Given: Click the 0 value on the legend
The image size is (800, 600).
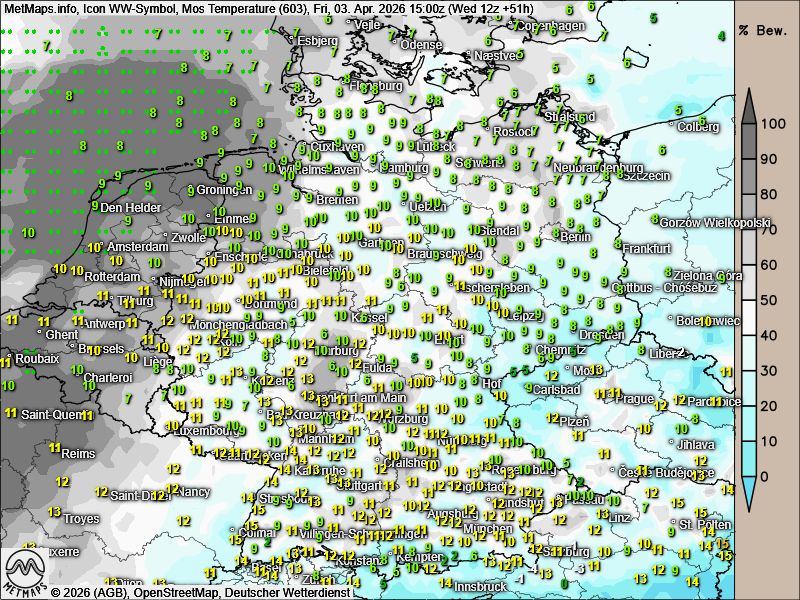Looking at the screenshot, I should [x=766, y=476].
